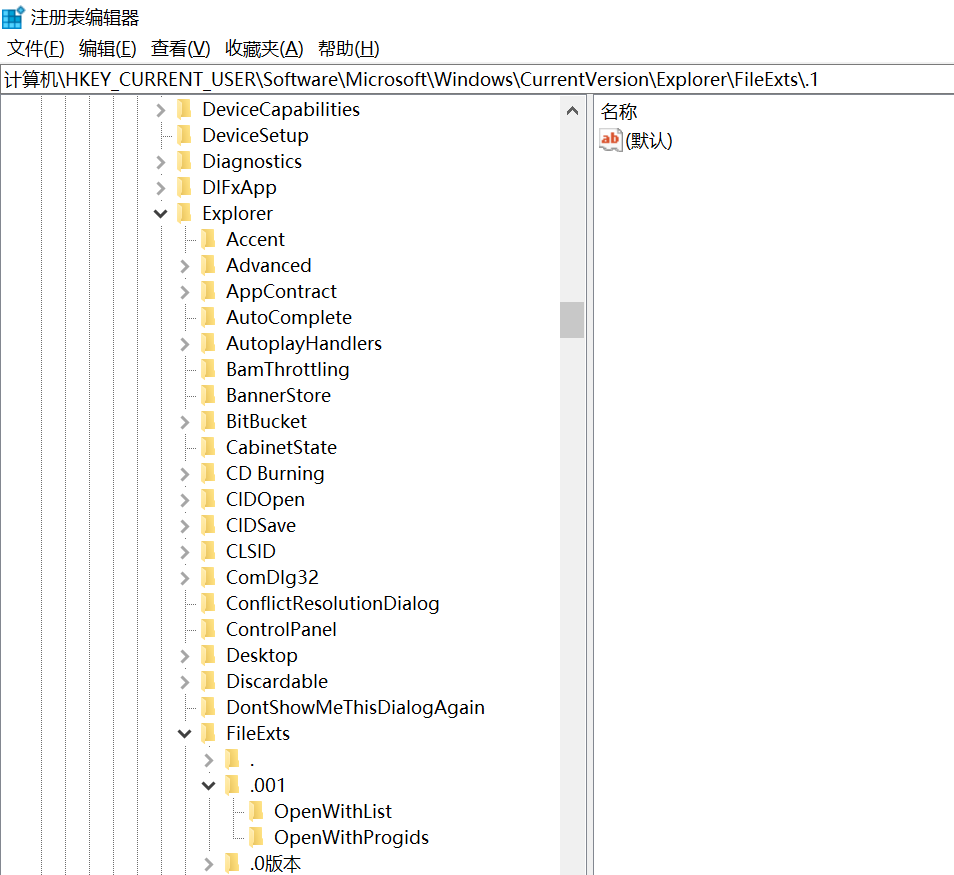Click the 名称 column header
The width and height of the screenshot is (954, 875).
point(619,111)
